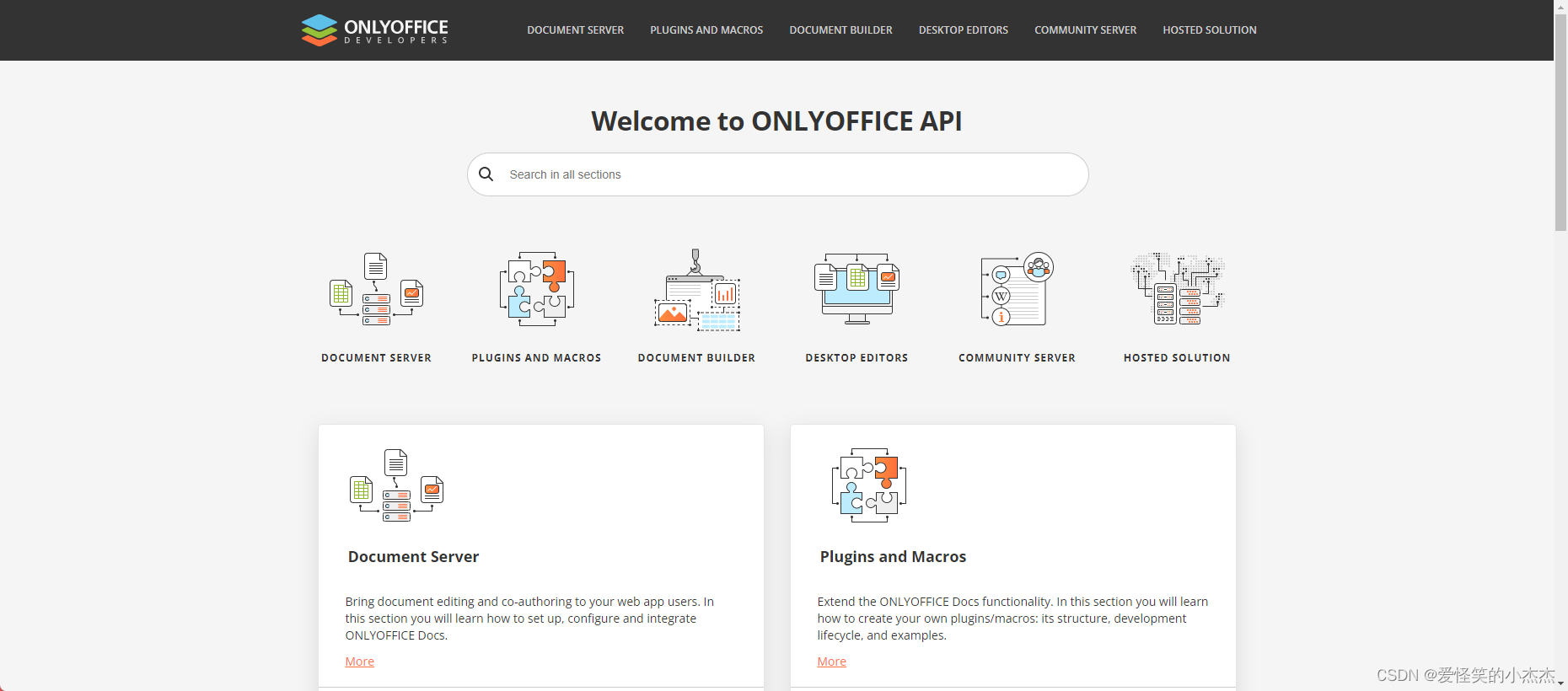
Task: Open the Document Server card heading
Action: point(413,557)
